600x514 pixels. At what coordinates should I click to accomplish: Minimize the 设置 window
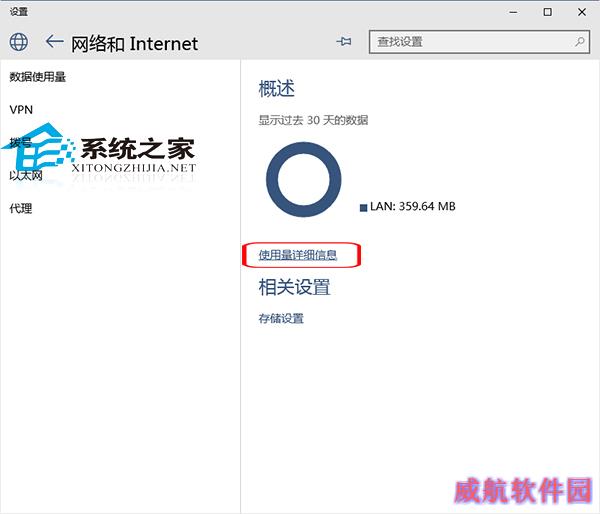513,12
